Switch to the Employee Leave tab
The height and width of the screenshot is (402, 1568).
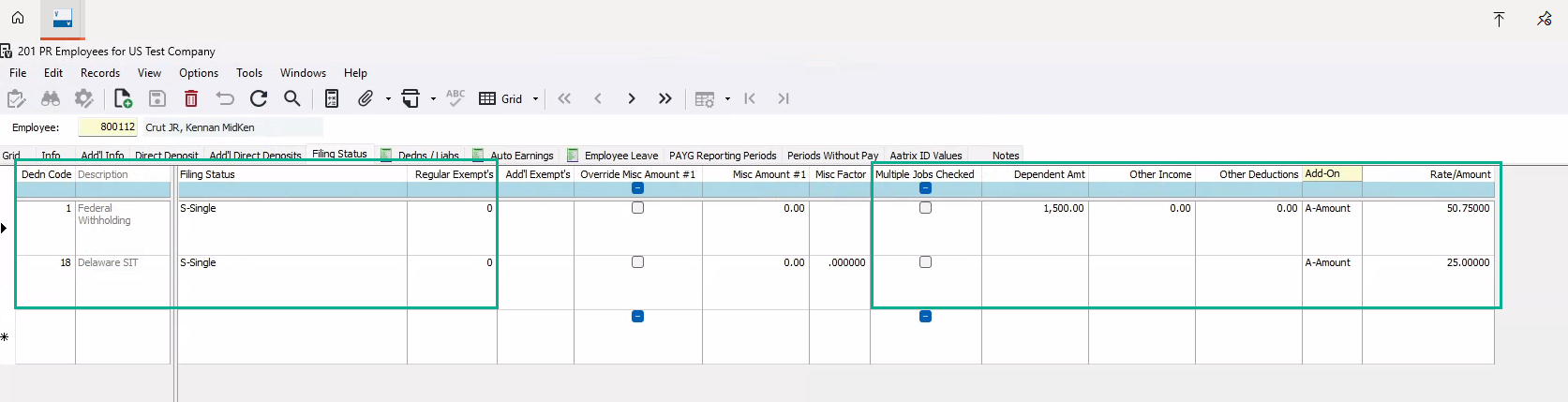click(x=613, y=156)
